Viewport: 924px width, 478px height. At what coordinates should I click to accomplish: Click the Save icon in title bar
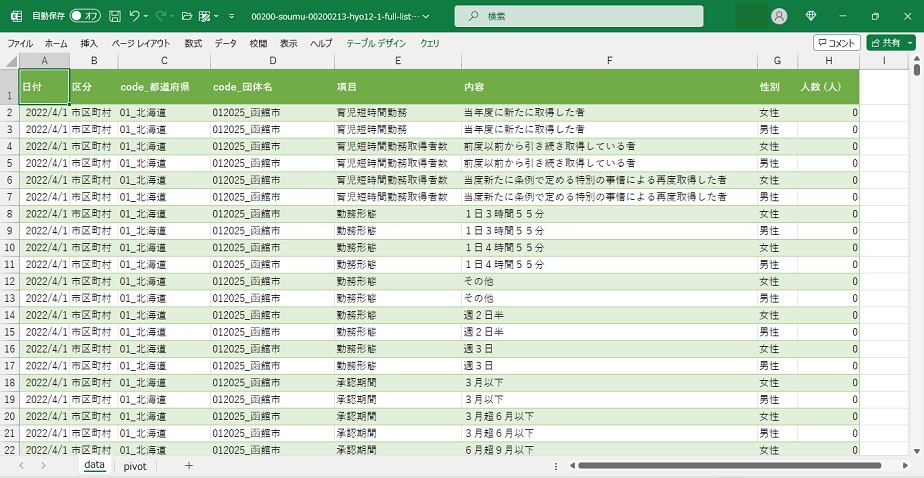pyautogui.click(x=114, y=17)
